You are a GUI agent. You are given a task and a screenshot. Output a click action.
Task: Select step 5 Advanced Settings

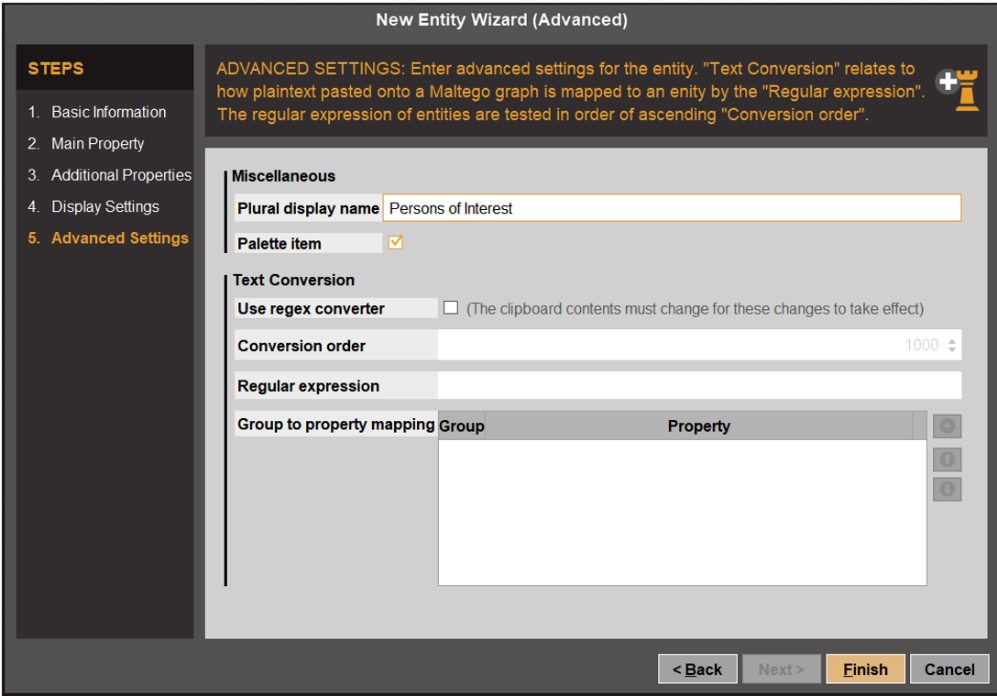tap(108, 238)
